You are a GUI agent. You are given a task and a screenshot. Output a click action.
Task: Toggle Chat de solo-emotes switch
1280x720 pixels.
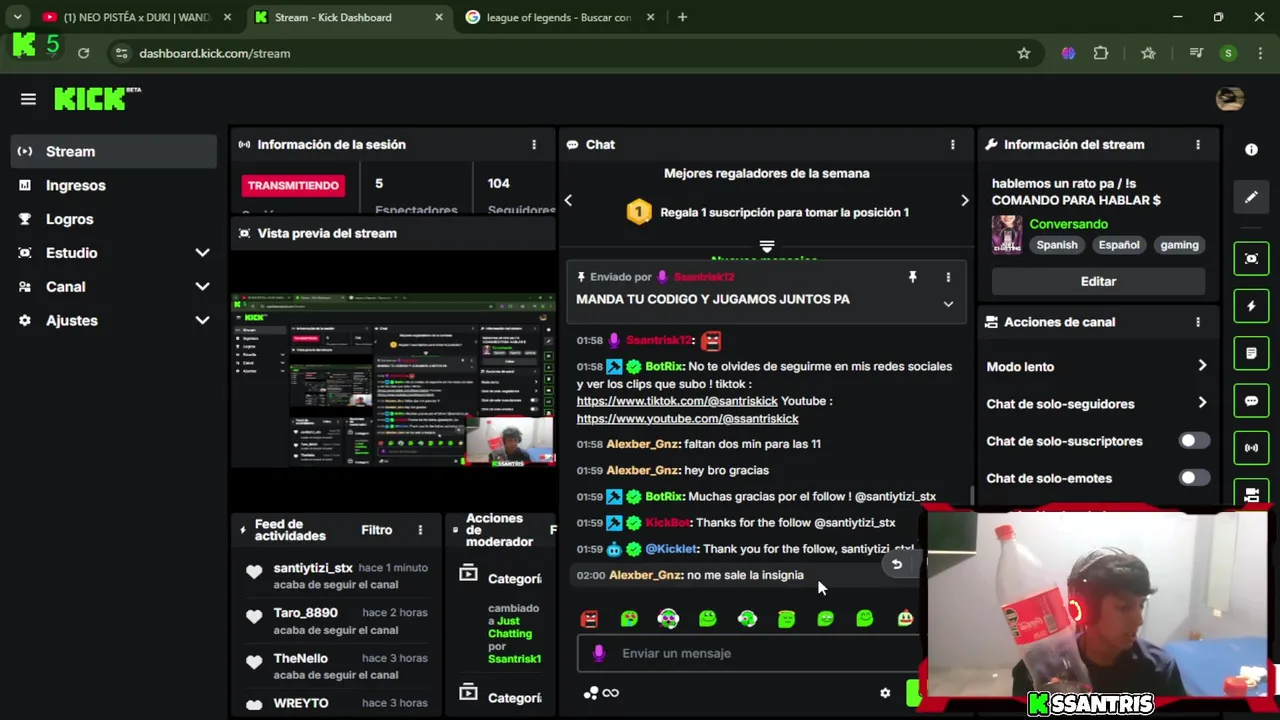[1193, 478]
